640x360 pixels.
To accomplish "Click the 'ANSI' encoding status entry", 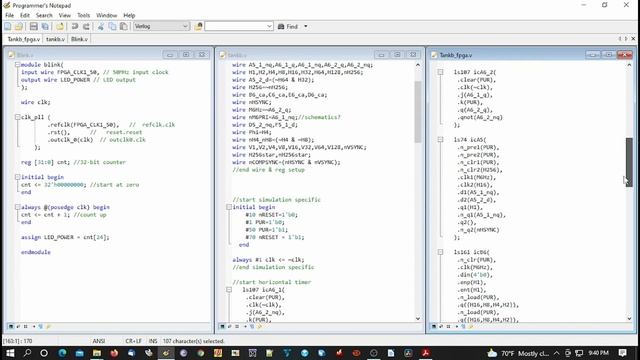I will point(99,341).
